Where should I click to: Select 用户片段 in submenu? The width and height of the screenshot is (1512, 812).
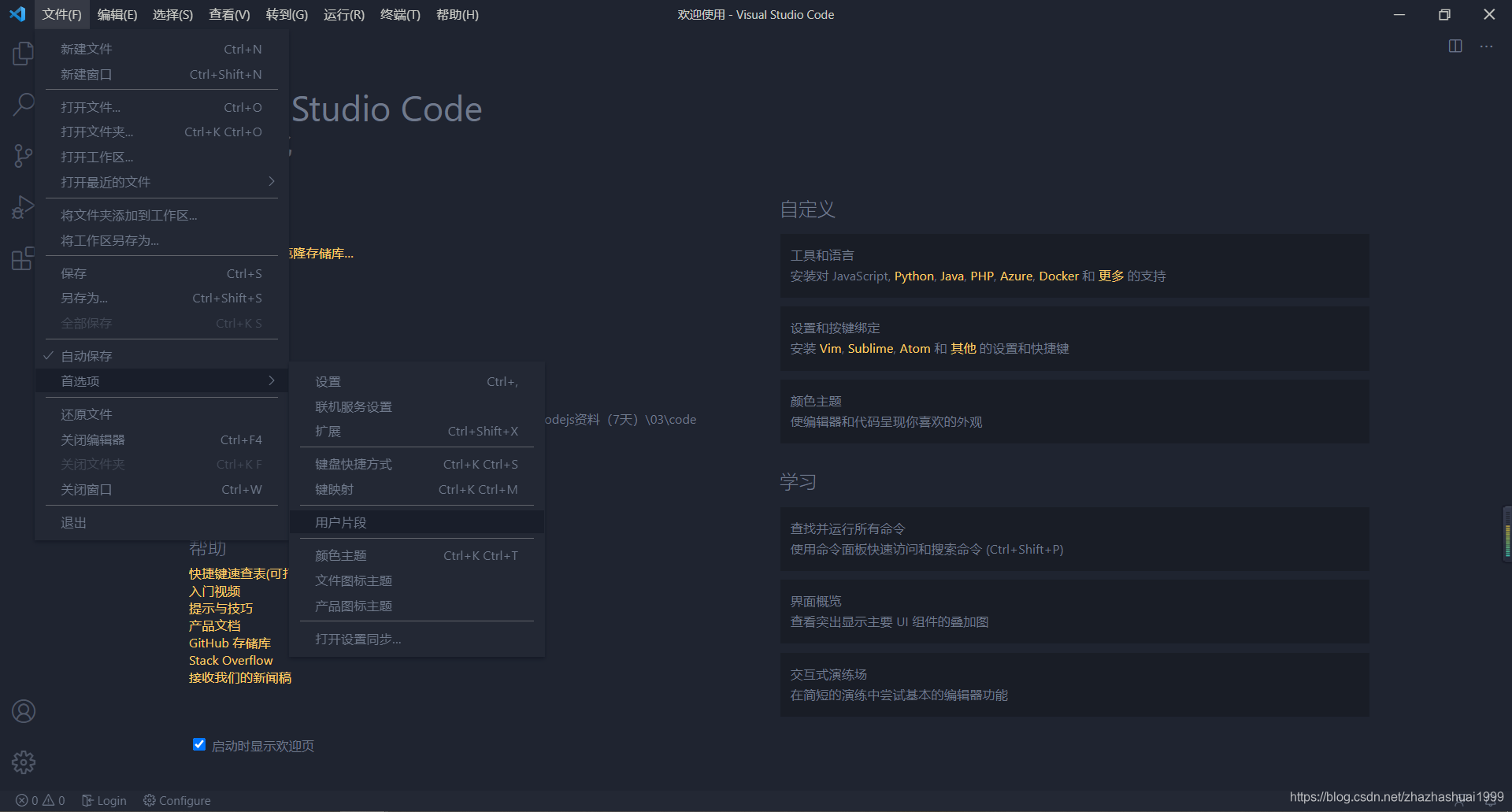tap(417, 522)
